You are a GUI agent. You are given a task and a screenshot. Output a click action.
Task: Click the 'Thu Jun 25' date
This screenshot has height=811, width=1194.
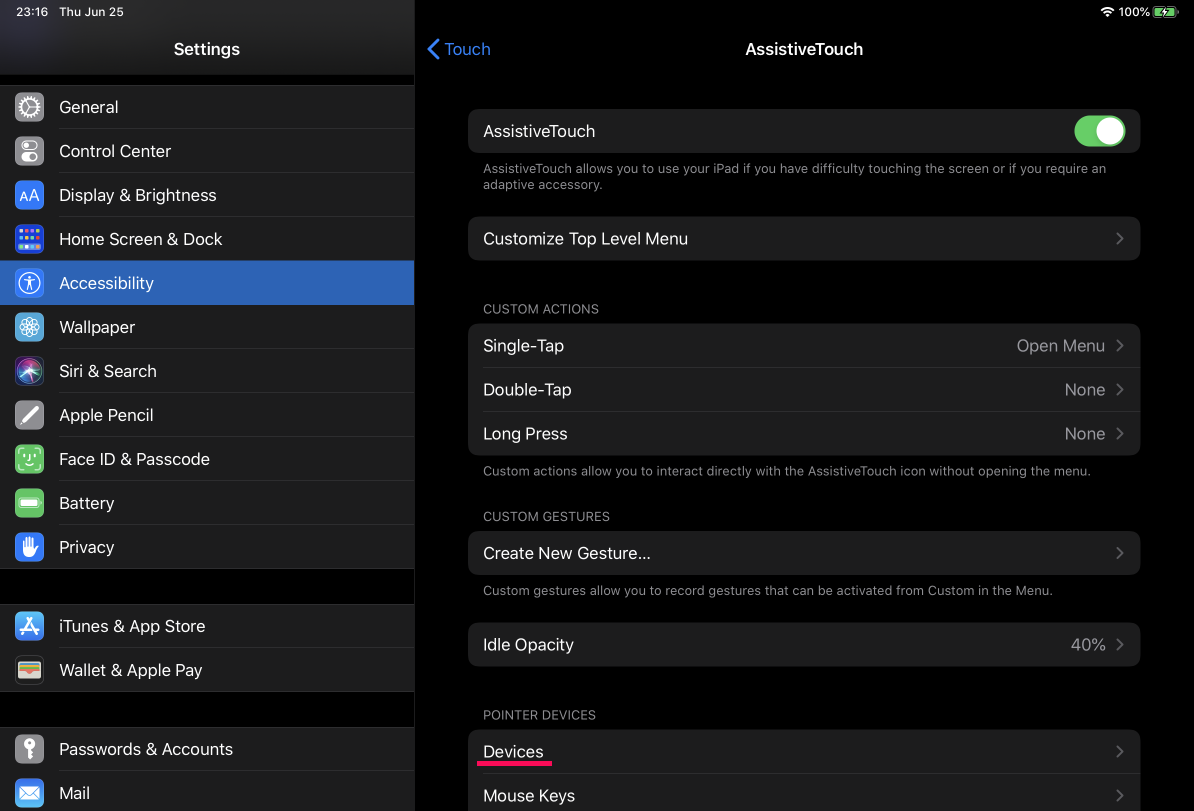(91, 12)
